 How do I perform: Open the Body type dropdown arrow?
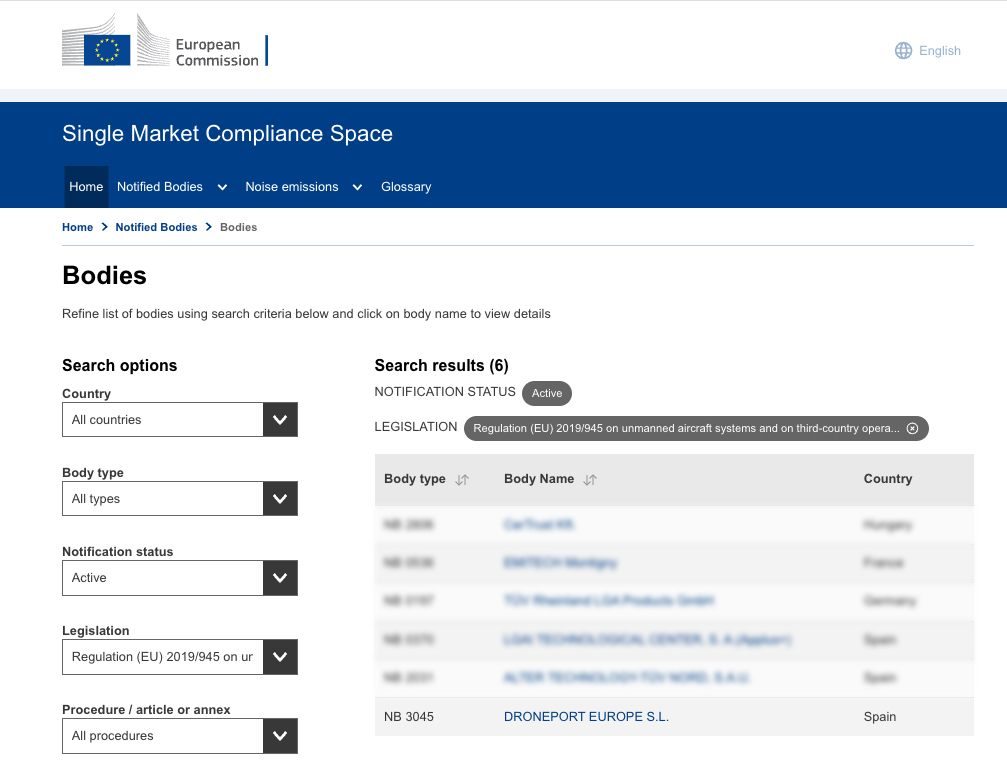280,499
